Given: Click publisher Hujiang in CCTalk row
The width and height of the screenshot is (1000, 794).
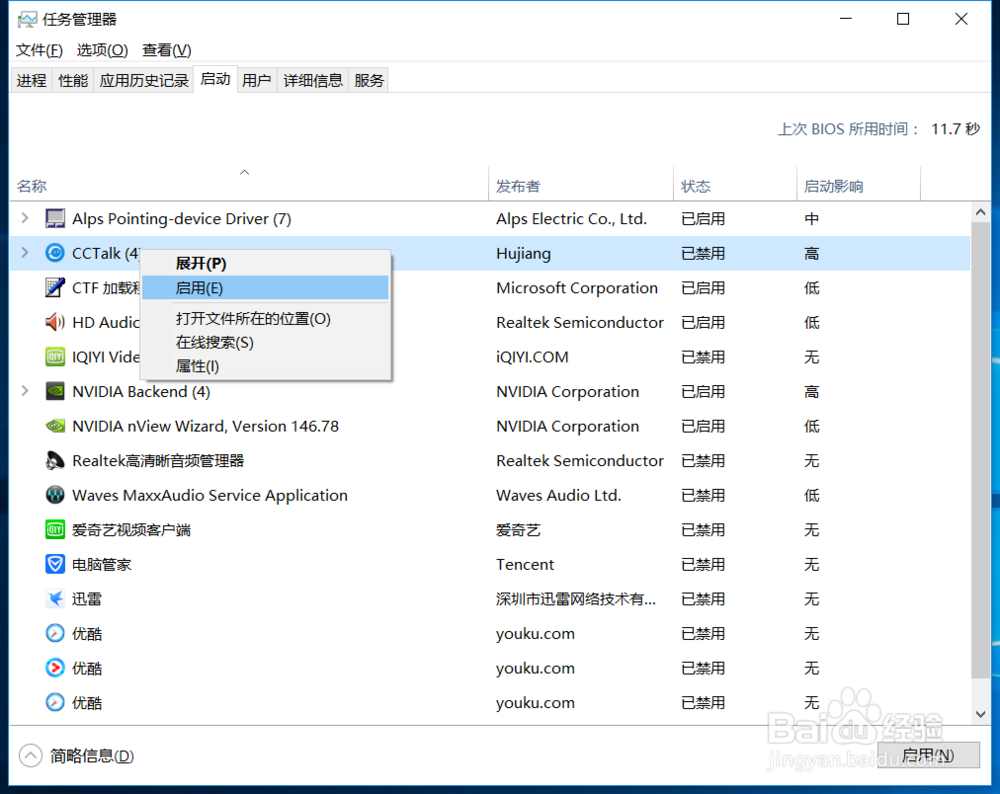Looking at the screenshot, I should [x=524, y=253].
